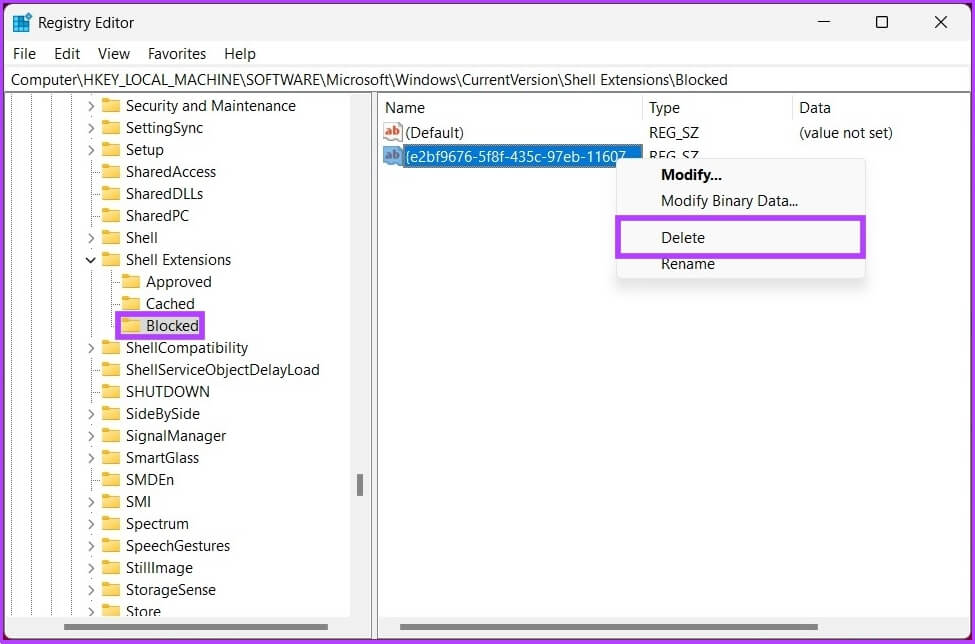
Task: Click the SharedDLLs folder icon
Action: 111,194
